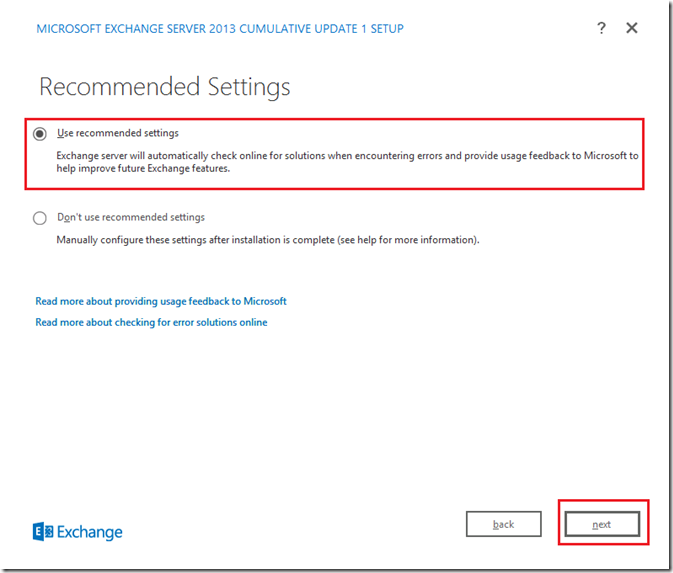Click the help question mark icon
Screen dimensions: 673x573
601,28
